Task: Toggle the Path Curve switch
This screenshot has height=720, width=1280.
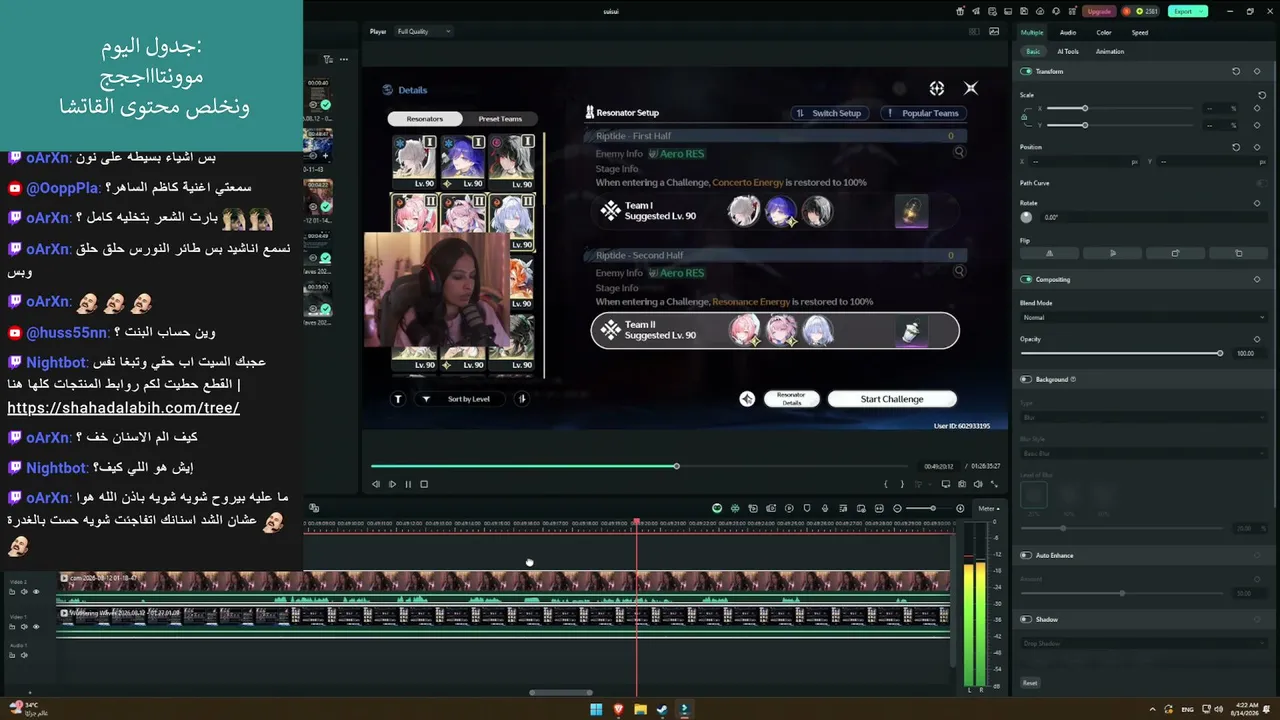Action: pos(1261,183)
